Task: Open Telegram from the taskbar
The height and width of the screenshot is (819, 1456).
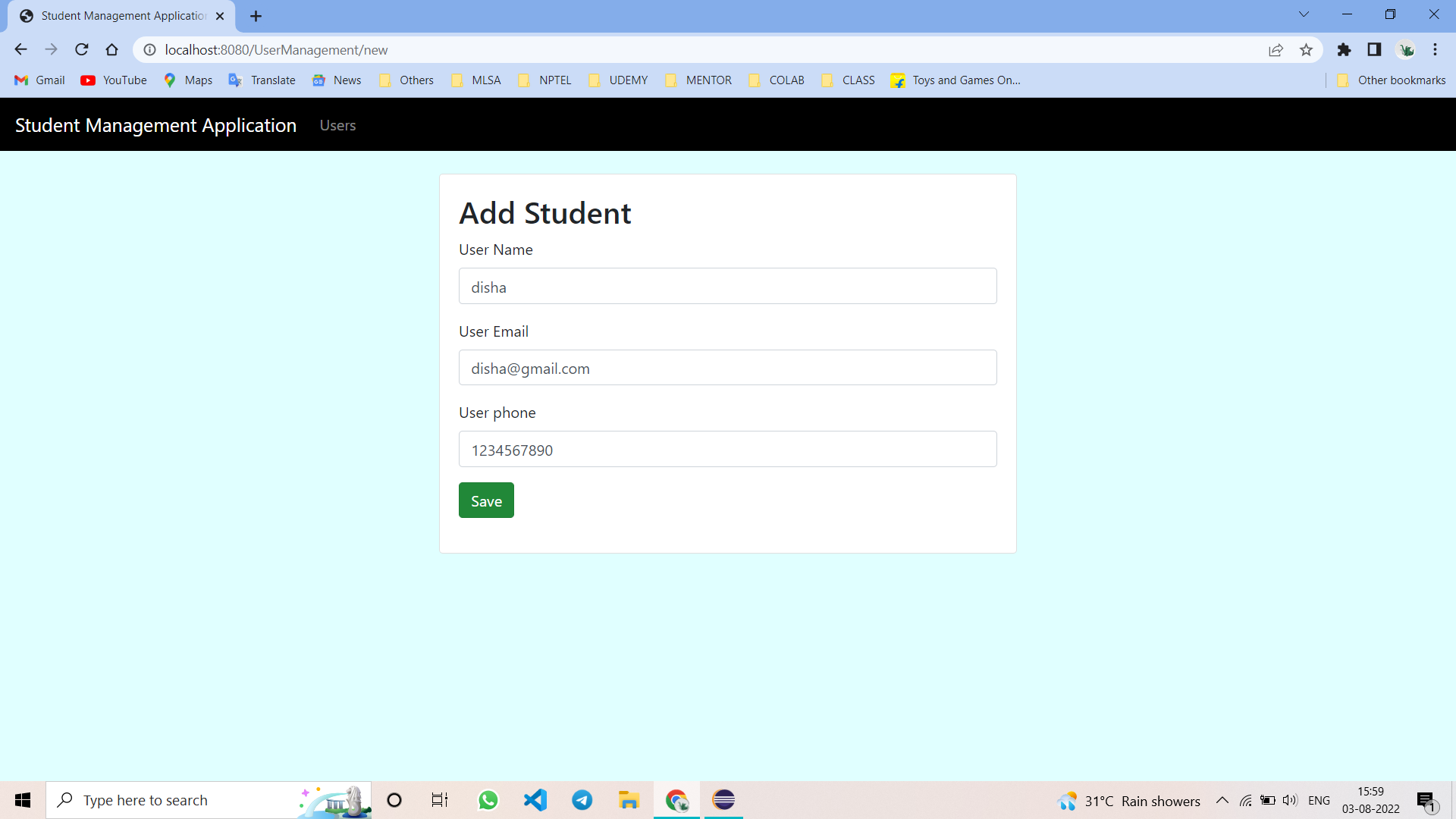Action: coord(582,799)
